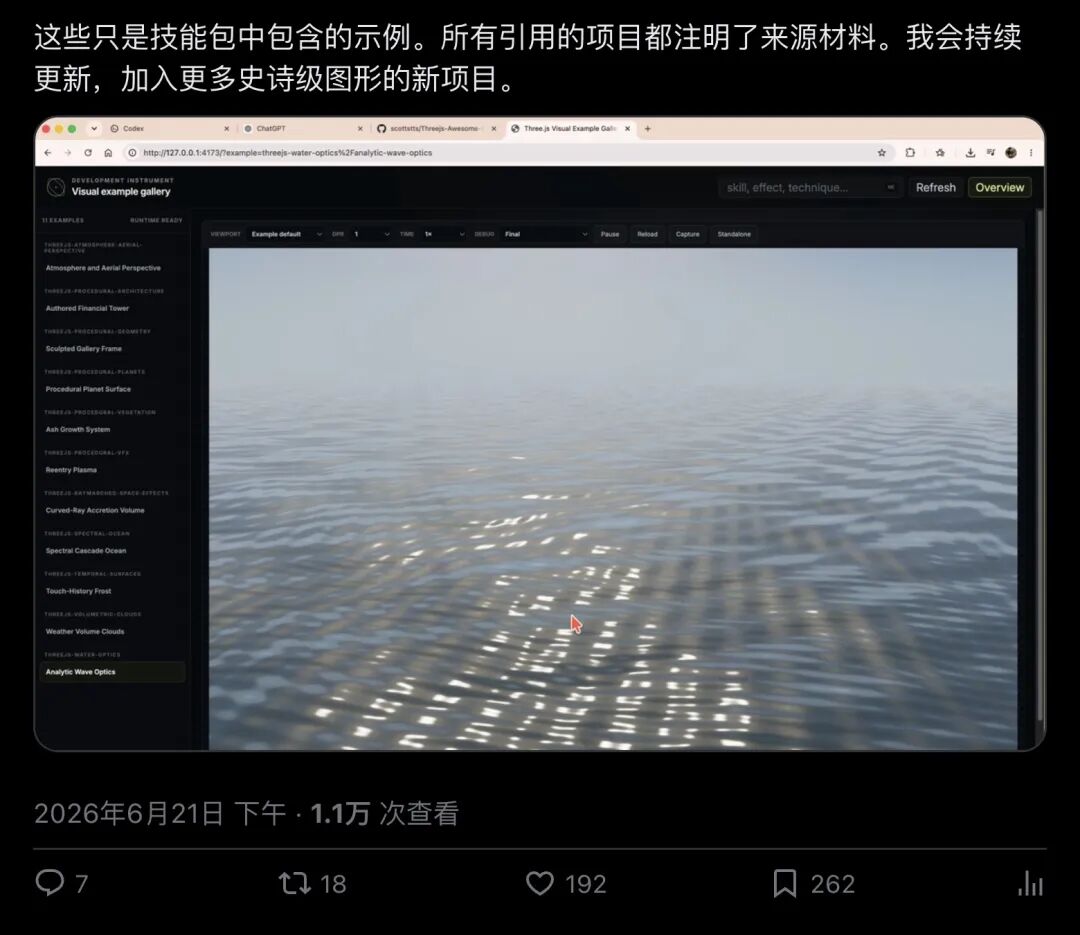
Task: Open the DPR dropdown
Action: (x=371, y=234)
